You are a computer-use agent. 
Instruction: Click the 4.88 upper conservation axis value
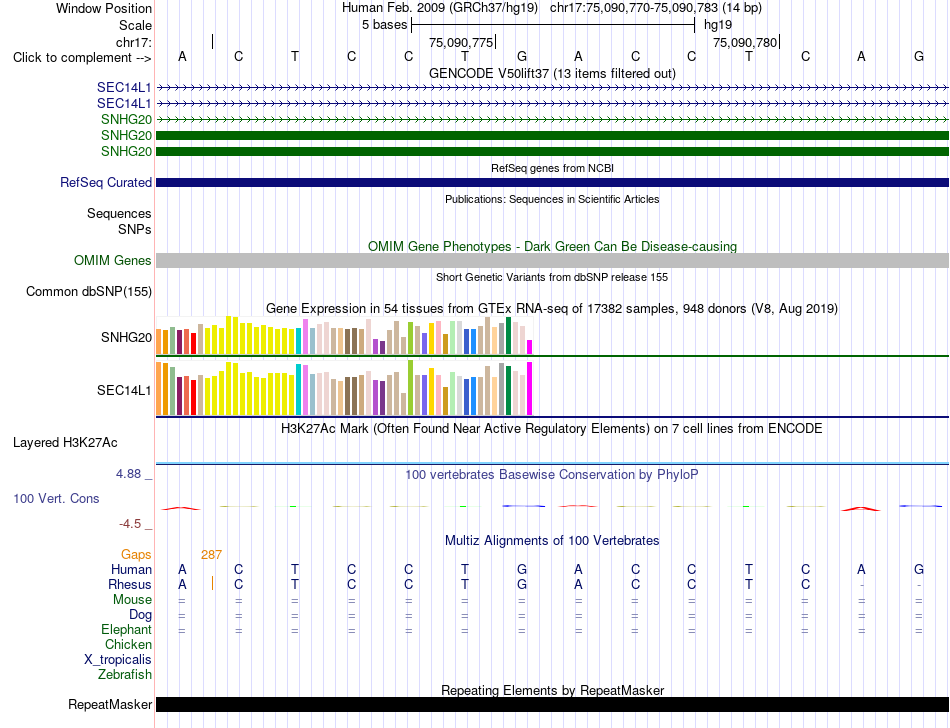[x=129, y=474]
